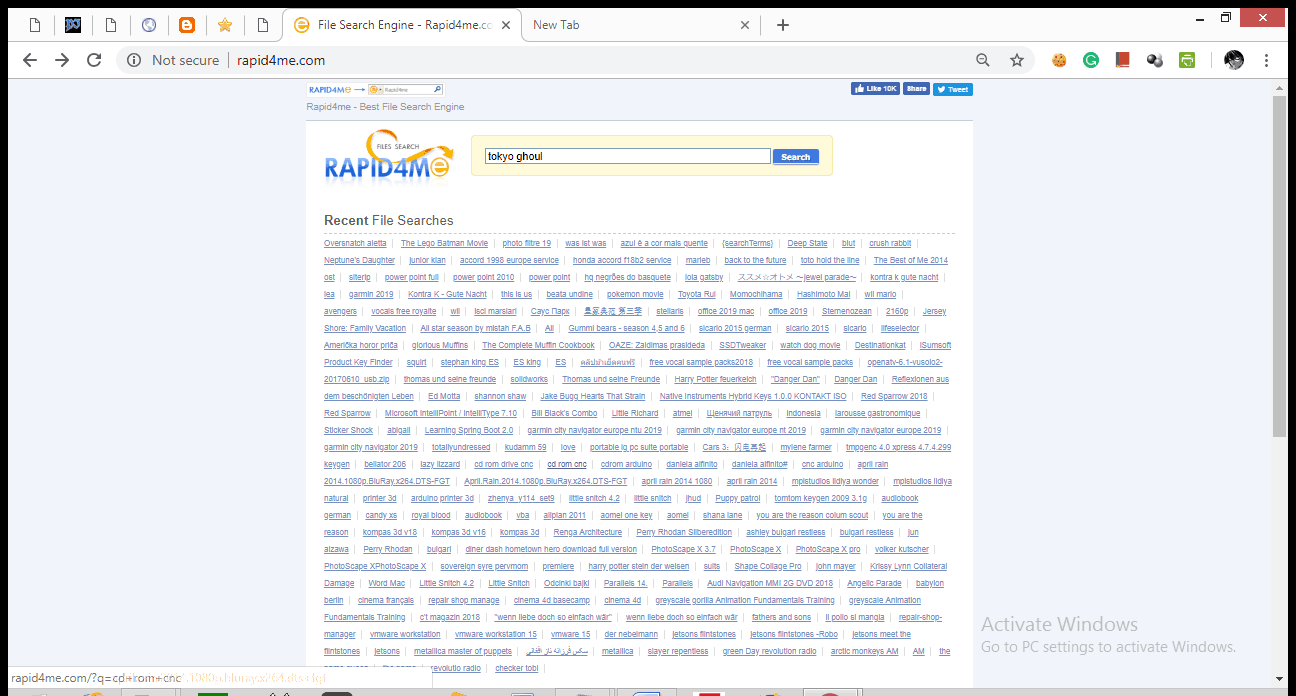The height and width of the screenshot is (696, 1296).
Task: Click the cookie extension icon
Action: pyautogui.click(x=1059, y=60)
